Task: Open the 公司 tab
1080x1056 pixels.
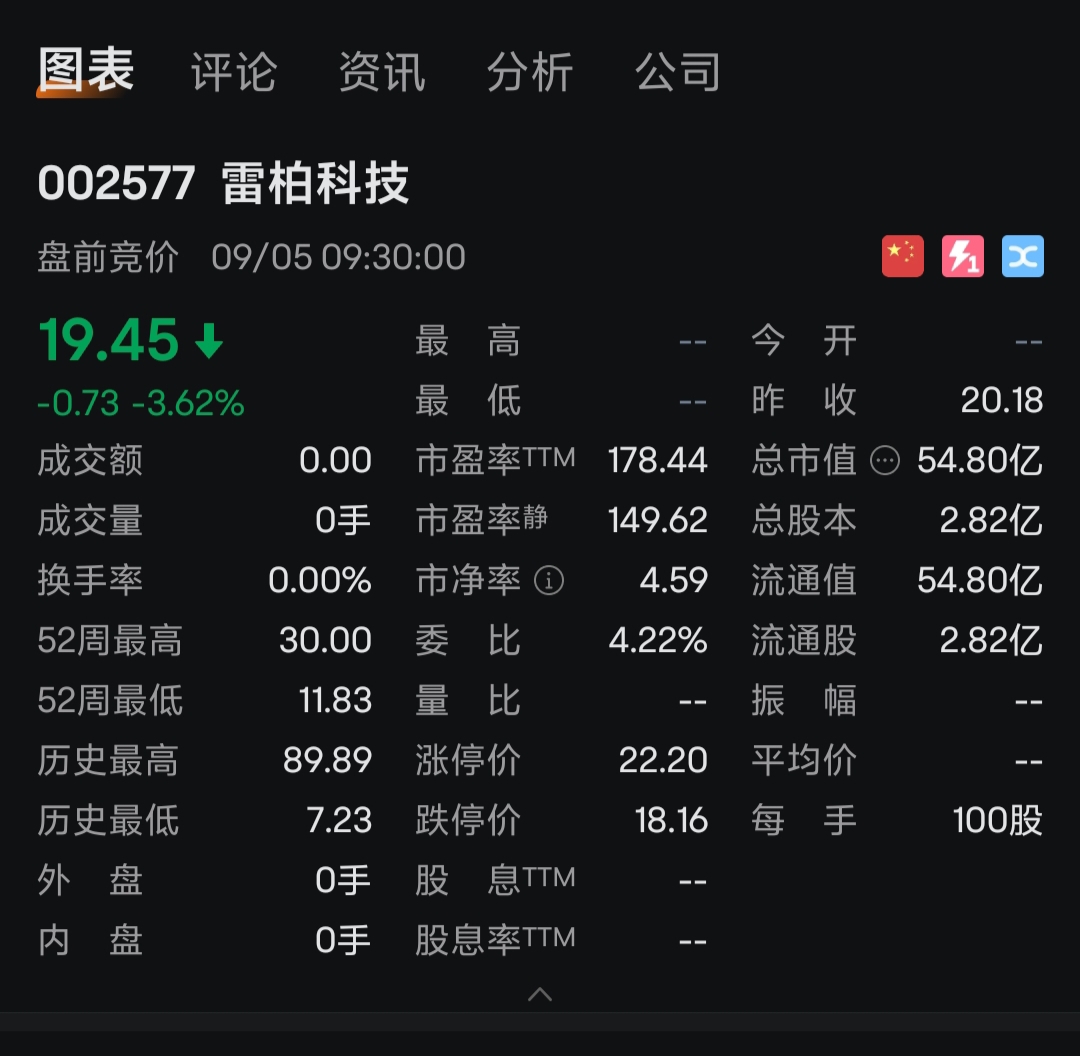Action: 678,72
